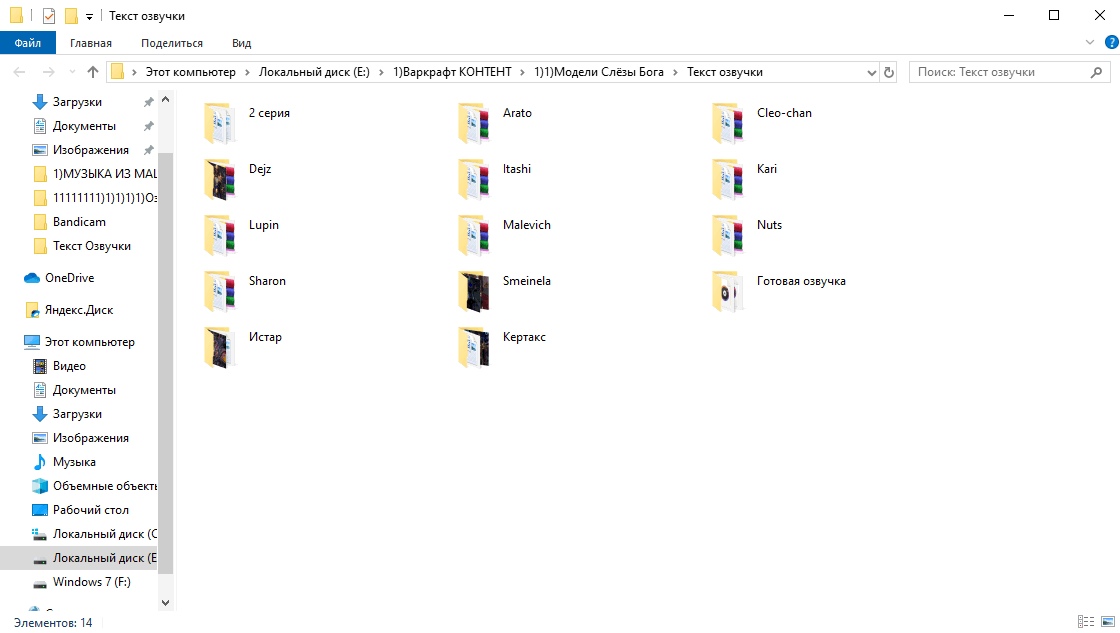Go up one folder level arrow

click(93, 72)
